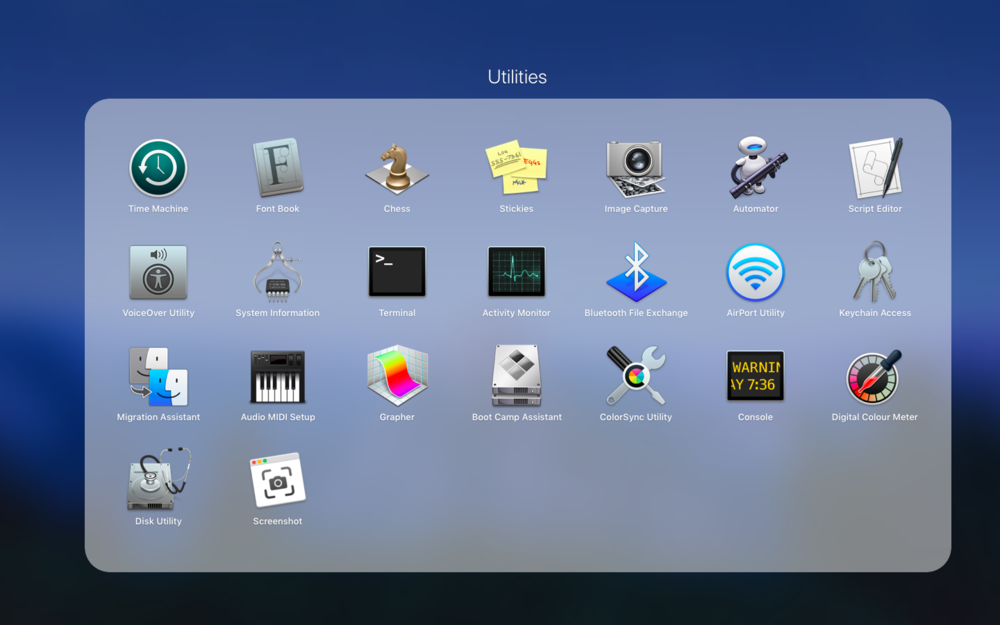Click the "Font Book" label text

[x=277, y=209]
